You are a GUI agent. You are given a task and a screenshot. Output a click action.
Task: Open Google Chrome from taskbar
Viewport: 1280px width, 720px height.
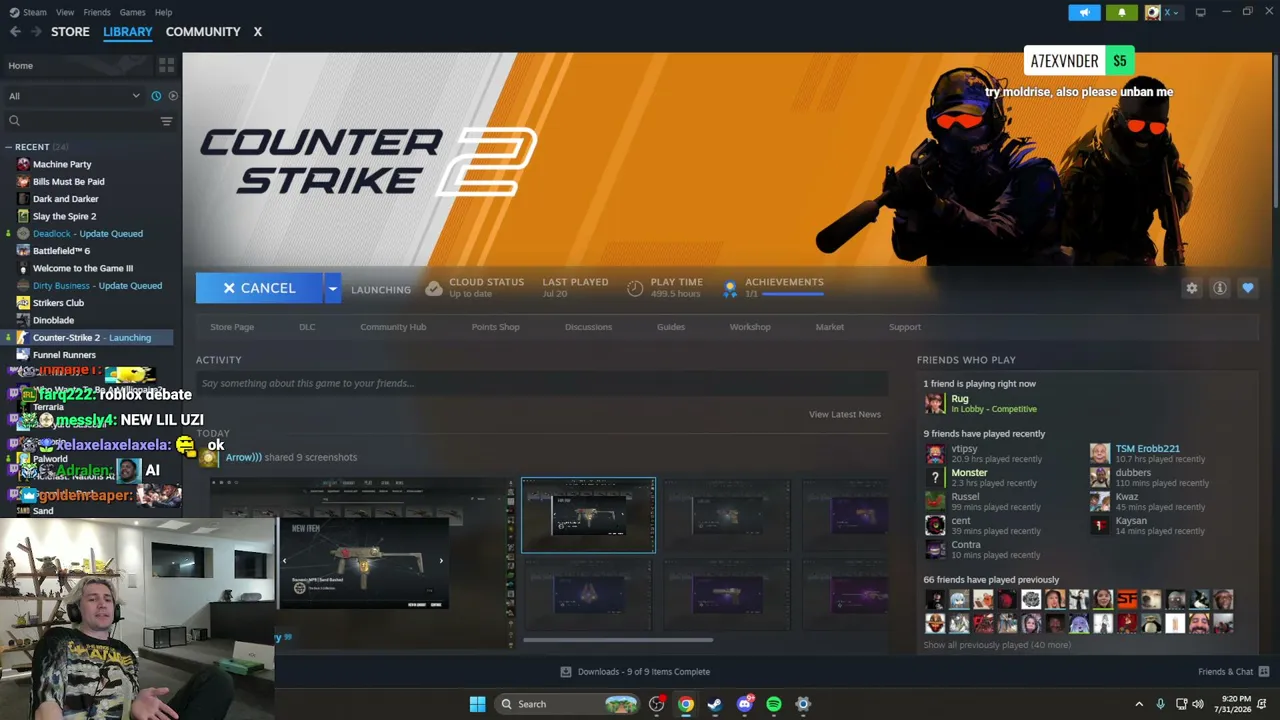click(x=686, y=704)
